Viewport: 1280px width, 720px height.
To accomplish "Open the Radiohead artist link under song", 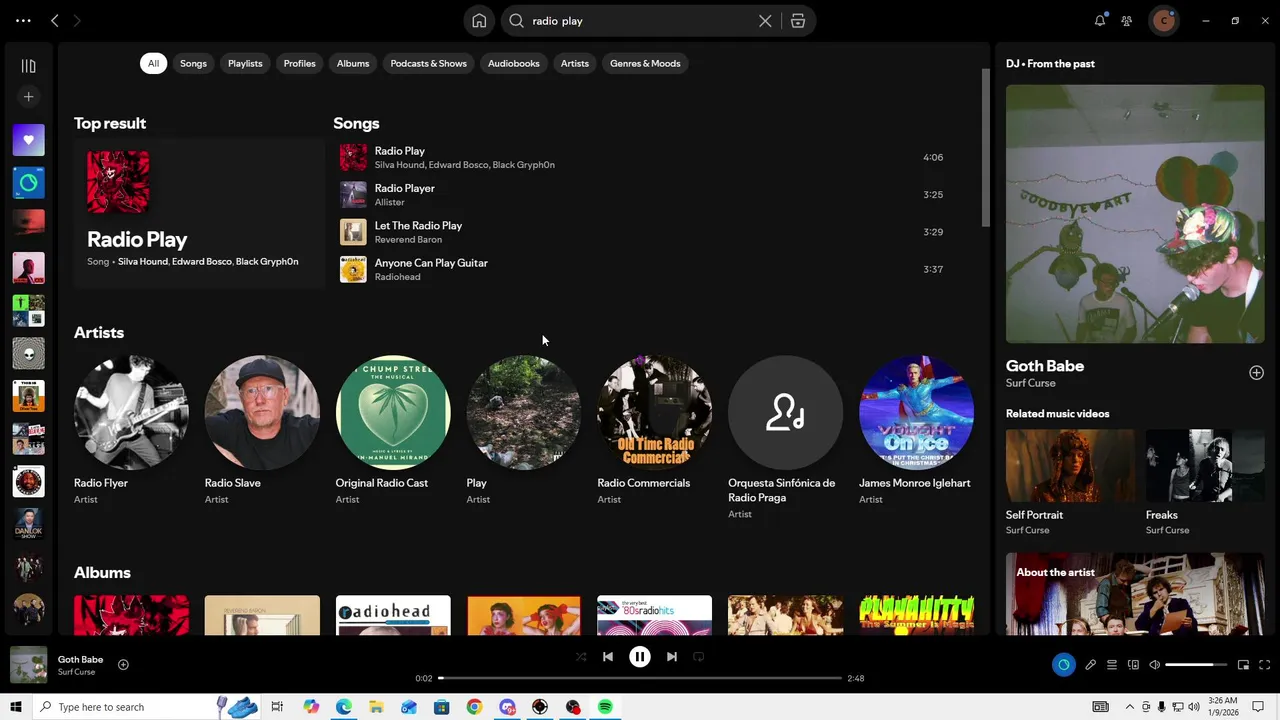I will click(x=397, y=277).
